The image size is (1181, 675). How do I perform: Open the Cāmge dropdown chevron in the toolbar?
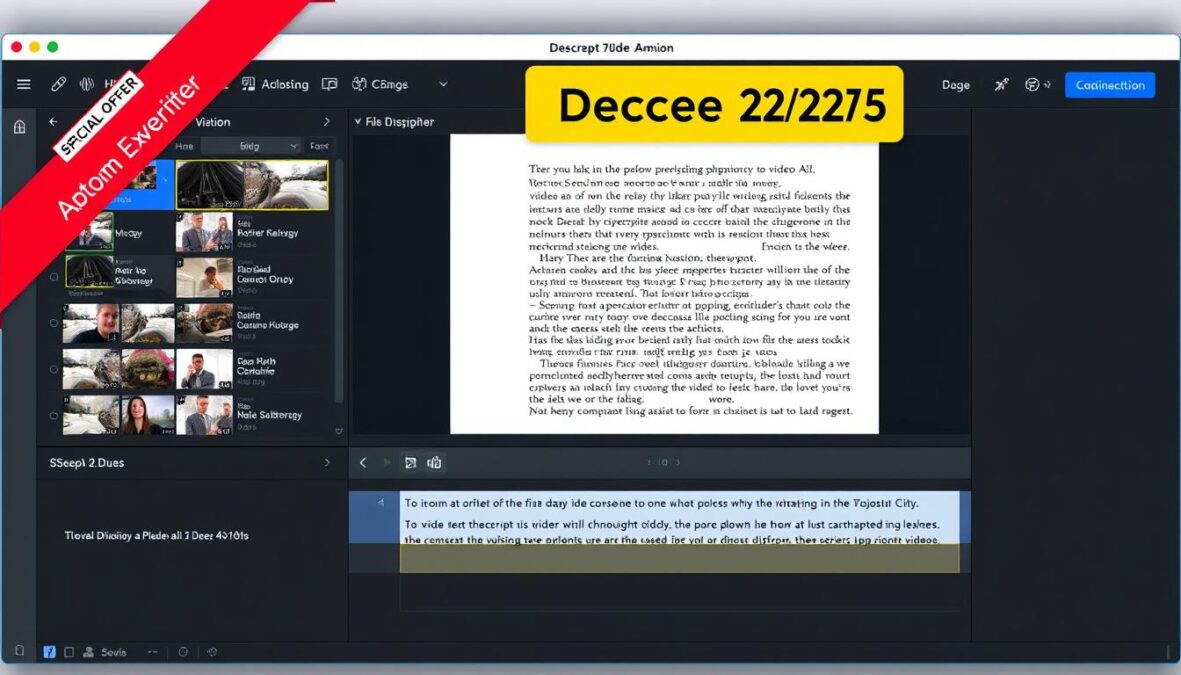[443, 84]
